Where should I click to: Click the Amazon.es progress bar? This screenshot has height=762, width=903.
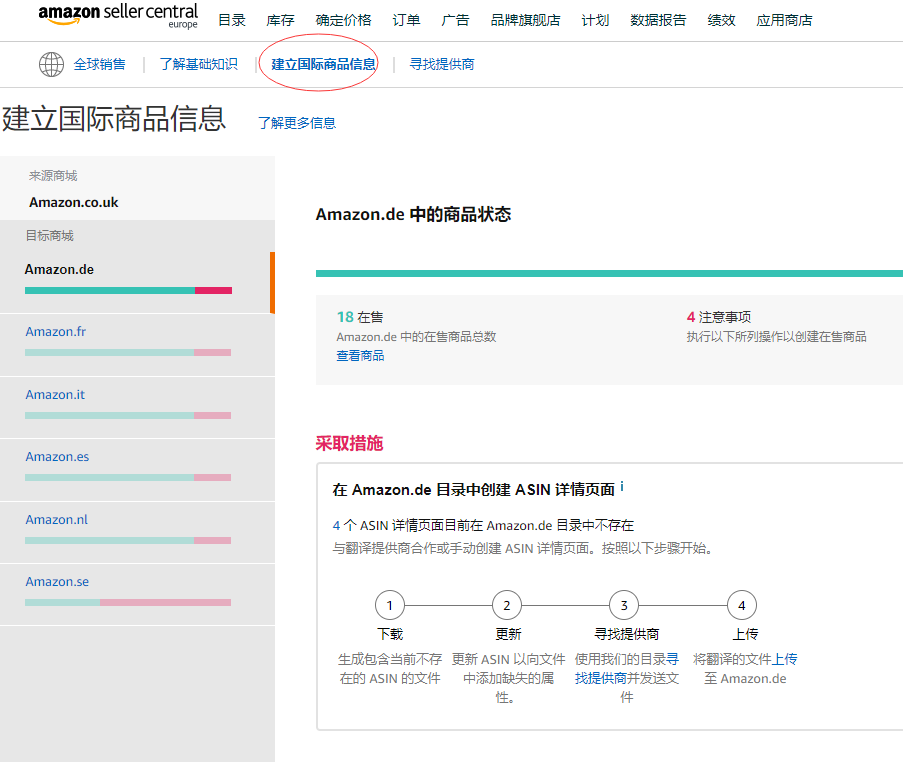(x=128, y=477)
